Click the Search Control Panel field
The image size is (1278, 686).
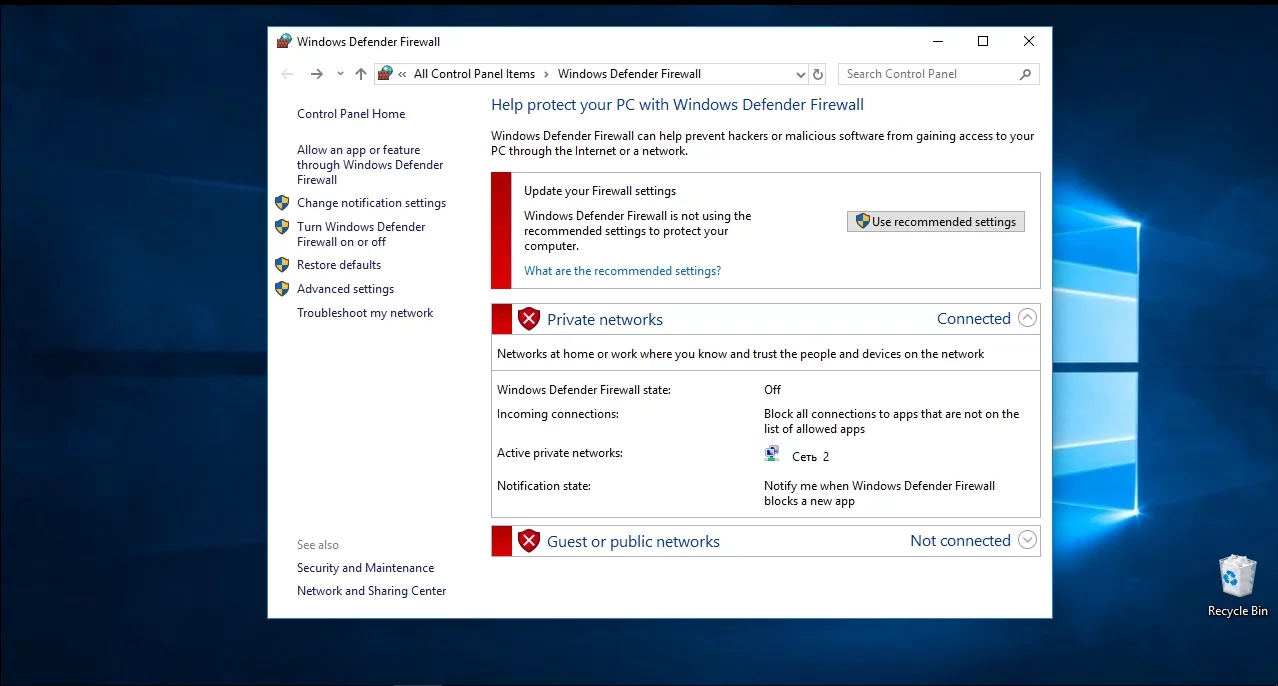(928, 74)
